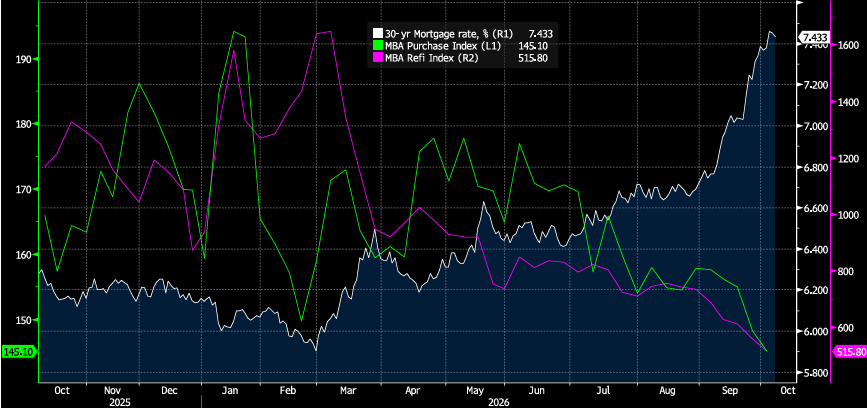Select the '30-yr Mortgage rate, % (R1)' legend label

coord(450,34)
